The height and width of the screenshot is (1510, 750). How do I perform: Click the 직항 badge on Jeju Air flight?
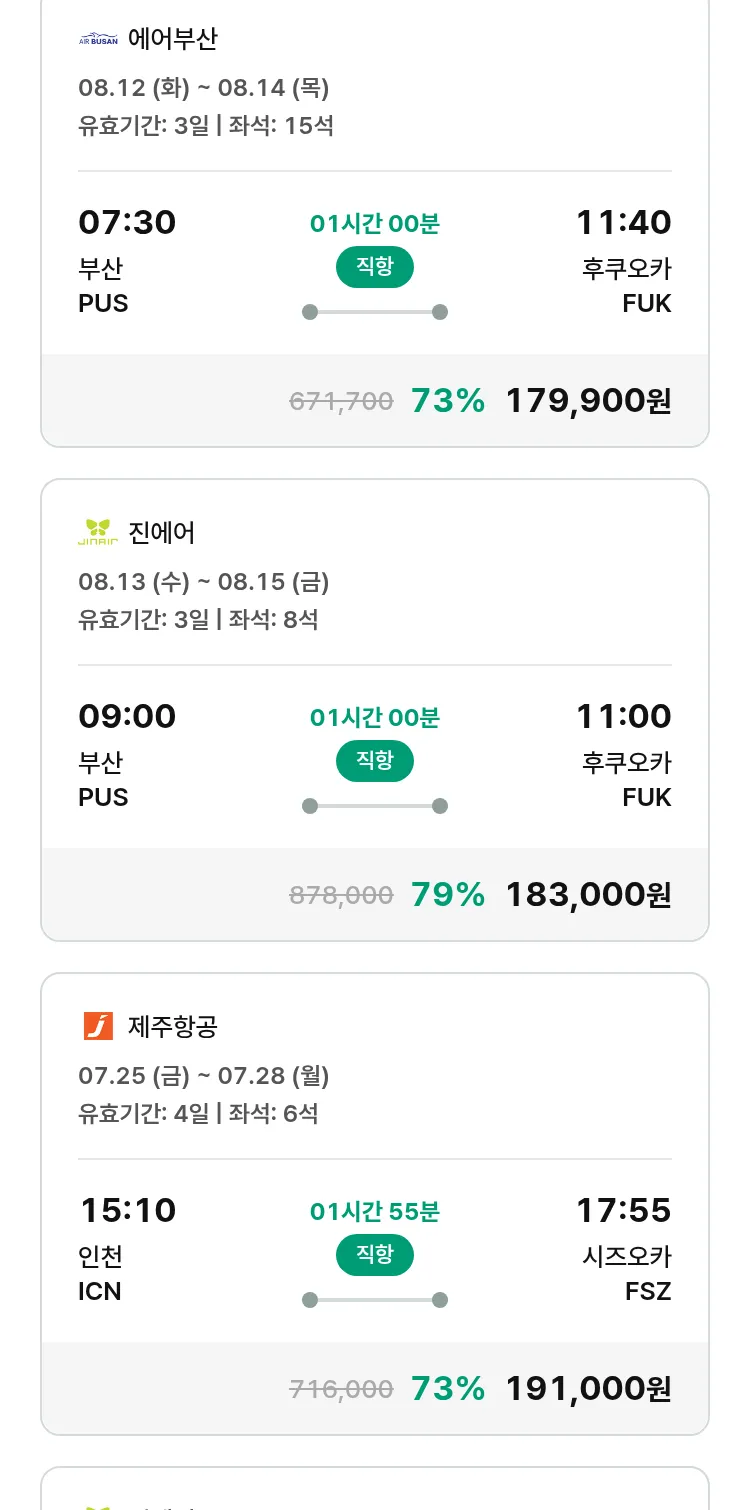click(x=374, y=1255)
